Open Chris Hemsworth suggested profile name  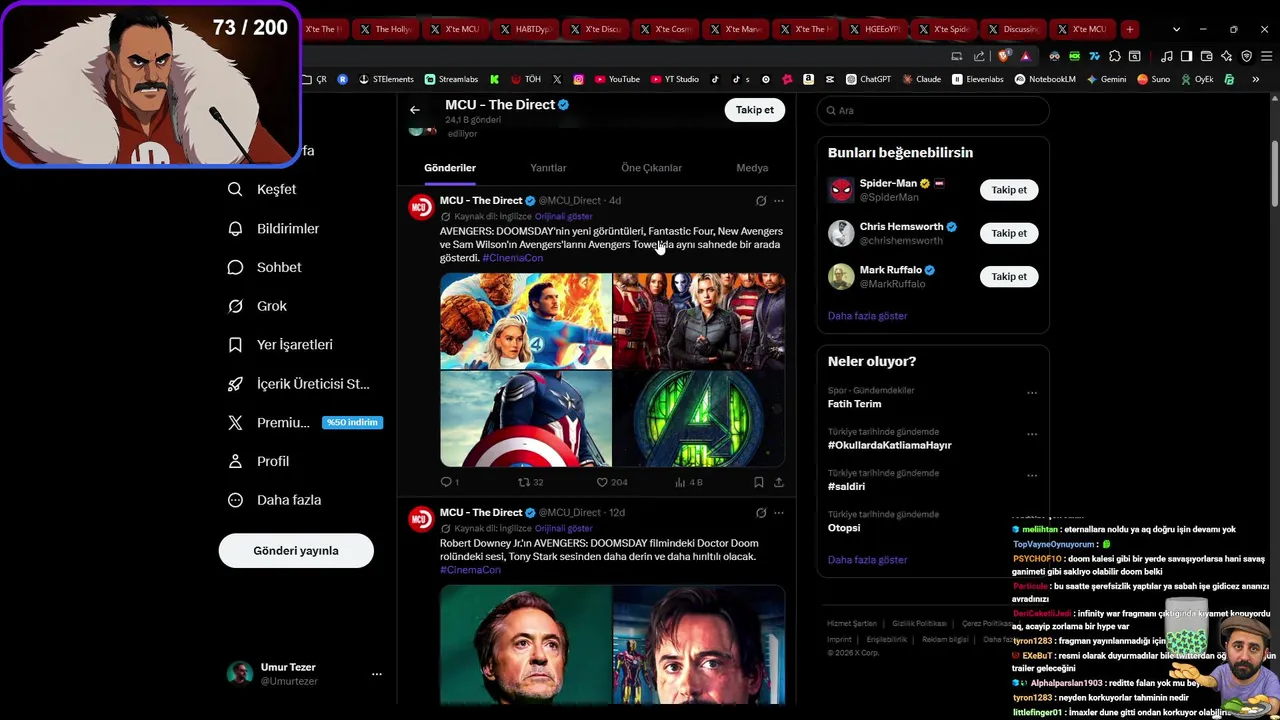901,227
